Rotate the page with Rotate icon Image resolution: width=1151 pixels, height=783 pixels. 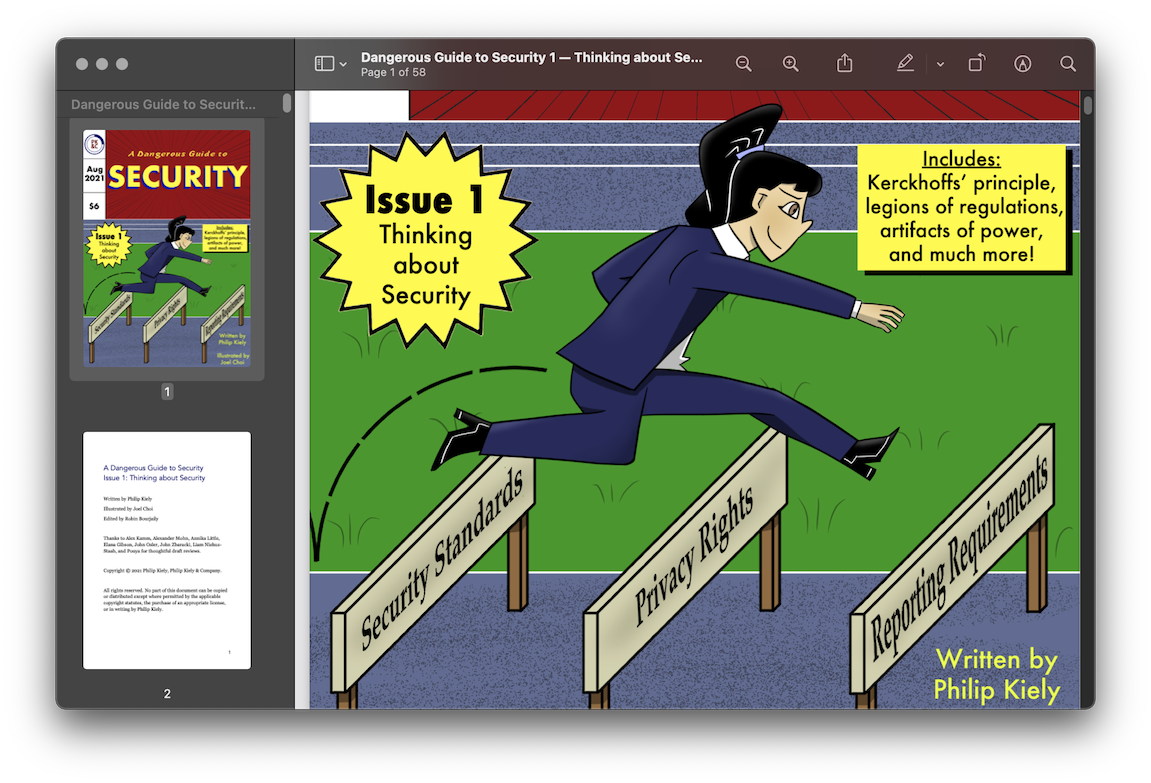coord(976,64)
